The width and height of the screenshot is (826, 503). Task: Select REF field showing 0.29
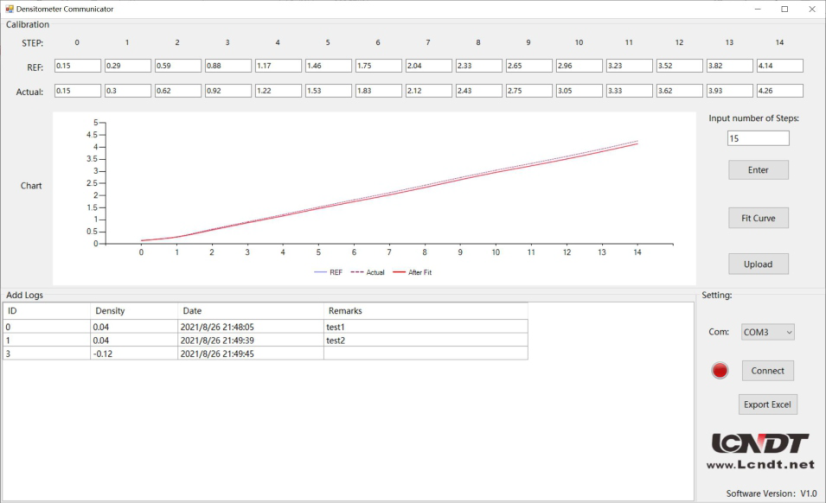127,66
